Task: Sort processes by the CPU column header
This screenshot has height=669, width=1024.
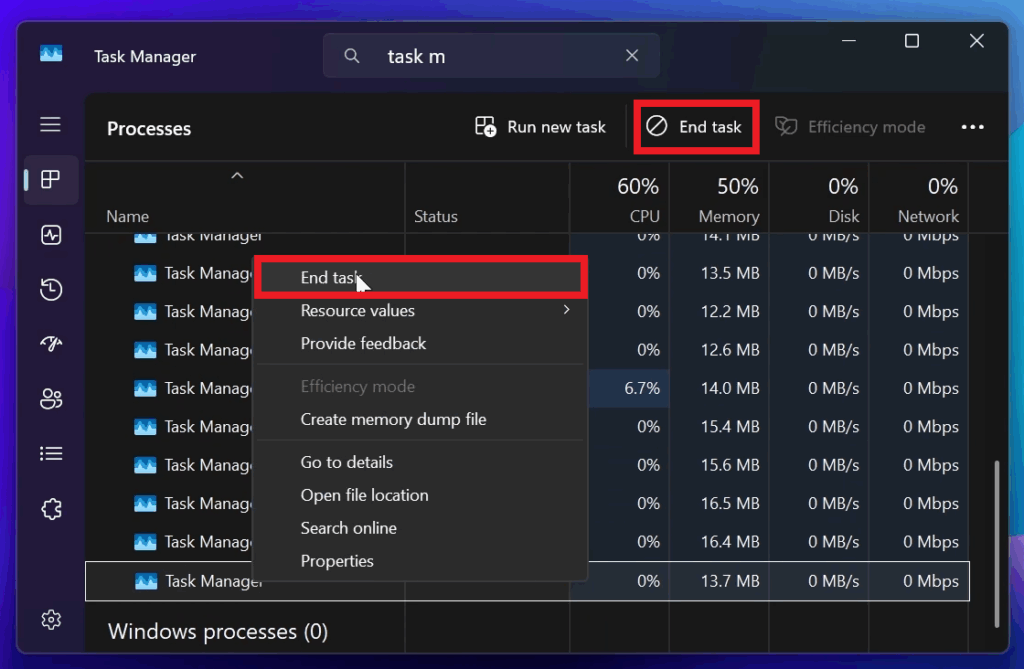Action: point(637,200)
